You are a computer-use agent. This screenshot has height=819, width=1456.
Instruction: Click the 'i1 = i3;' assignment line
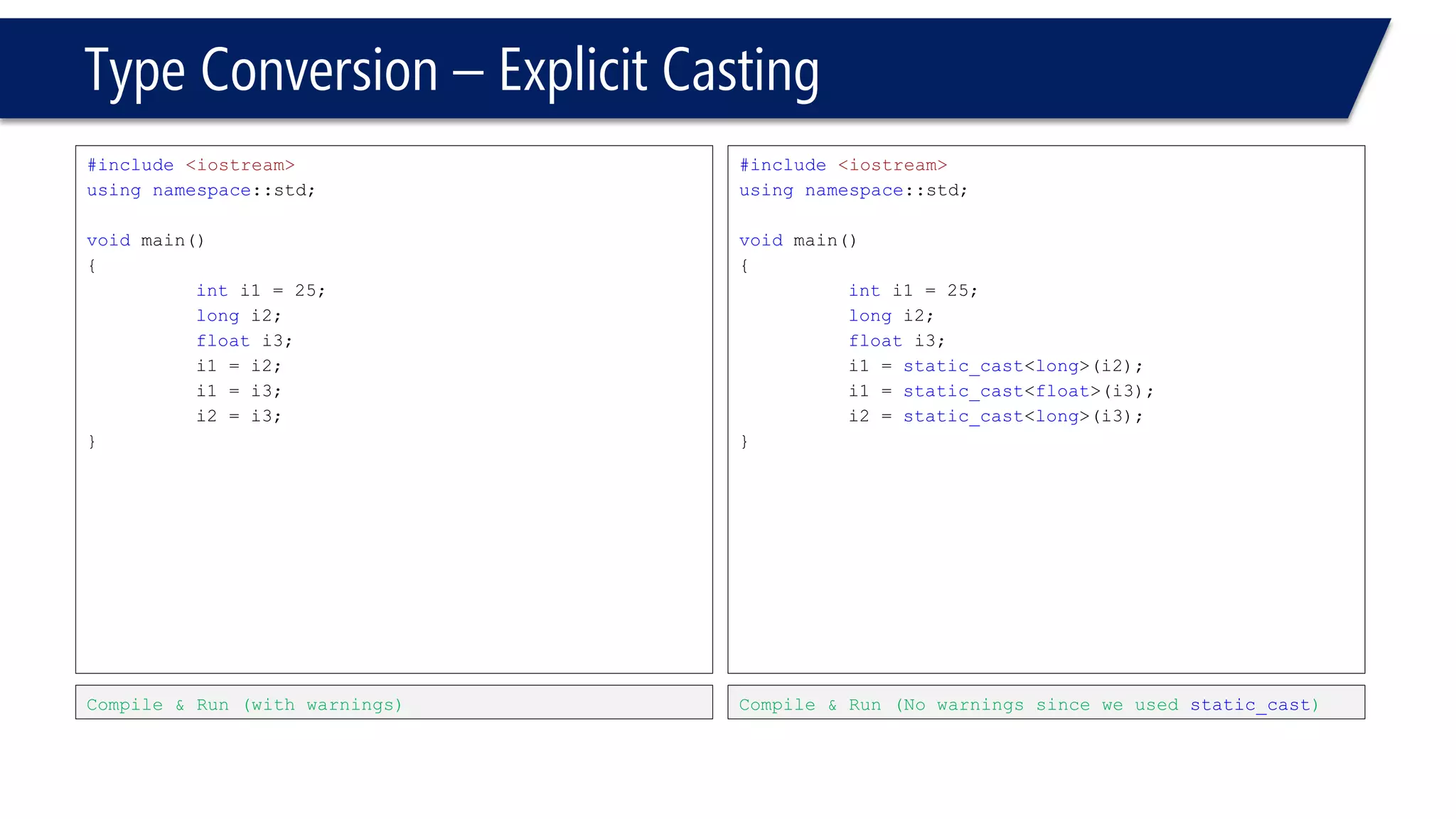pos(239,391)
